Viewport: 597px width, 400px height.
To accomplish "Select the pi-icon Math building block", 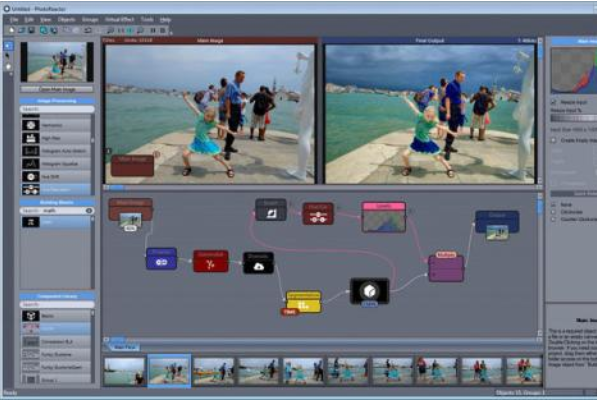I will 30,222.
